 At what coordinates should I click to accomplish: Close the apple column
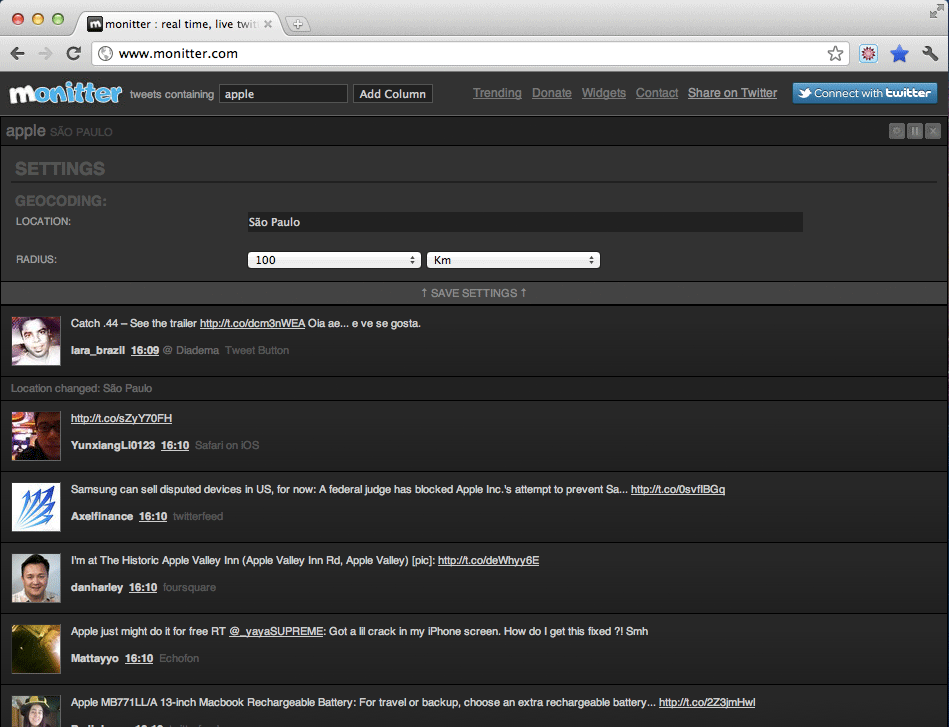tap(933, 131)
